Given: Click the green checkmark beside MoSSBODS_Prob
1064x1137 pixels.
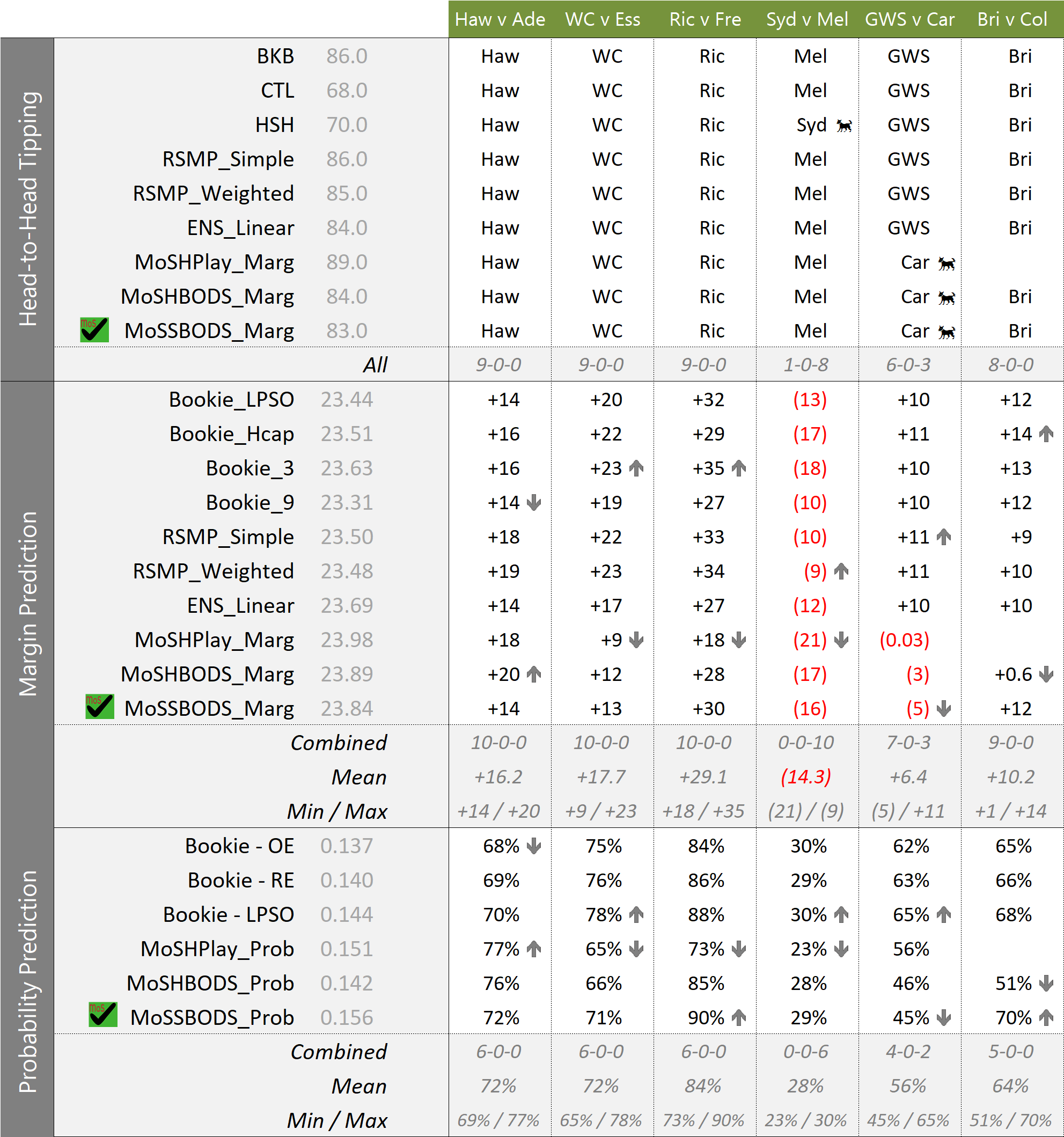Looking at the screenshot, I should click(103, 1015).
